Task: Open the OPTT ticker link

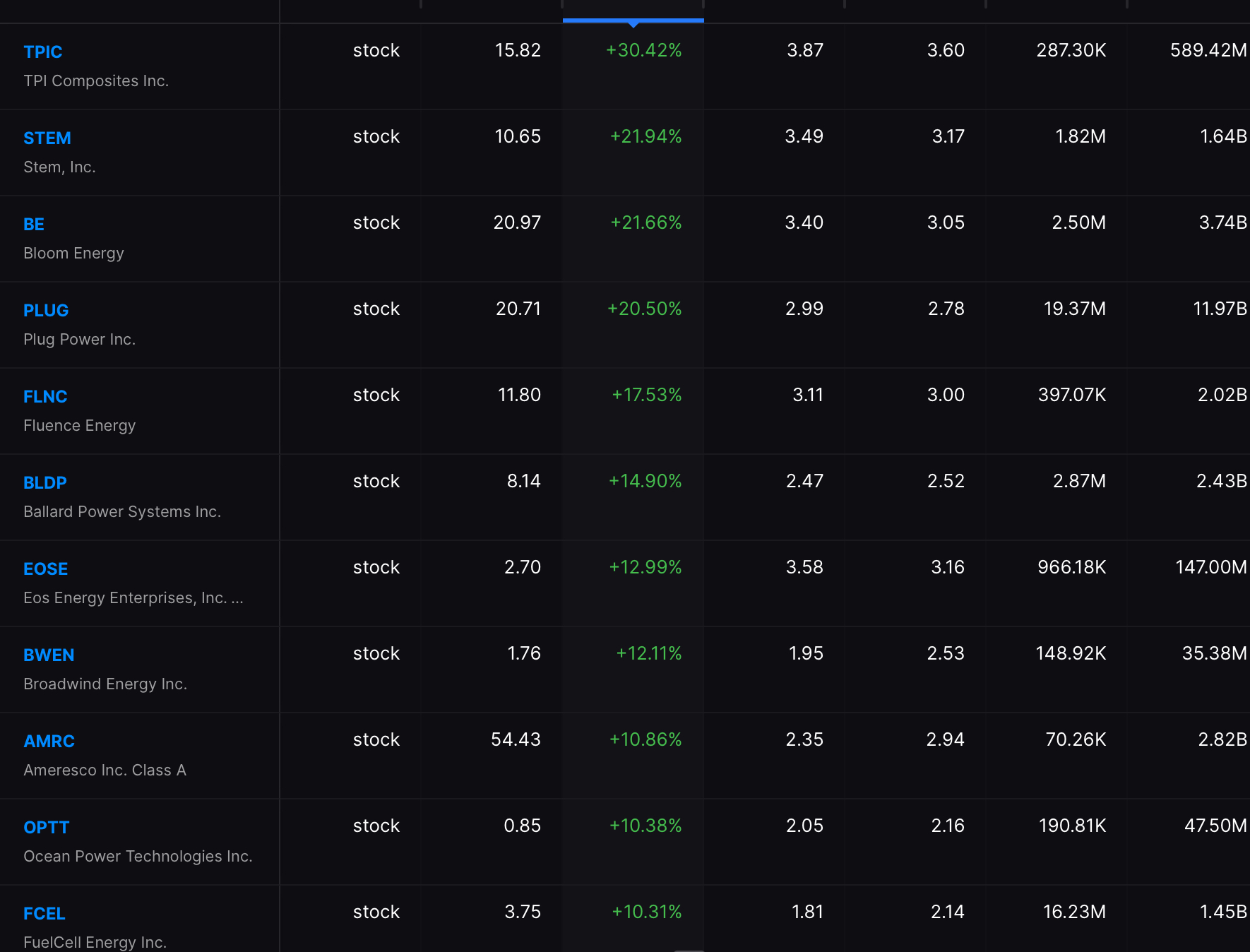Action: click(x=47, y=827)
